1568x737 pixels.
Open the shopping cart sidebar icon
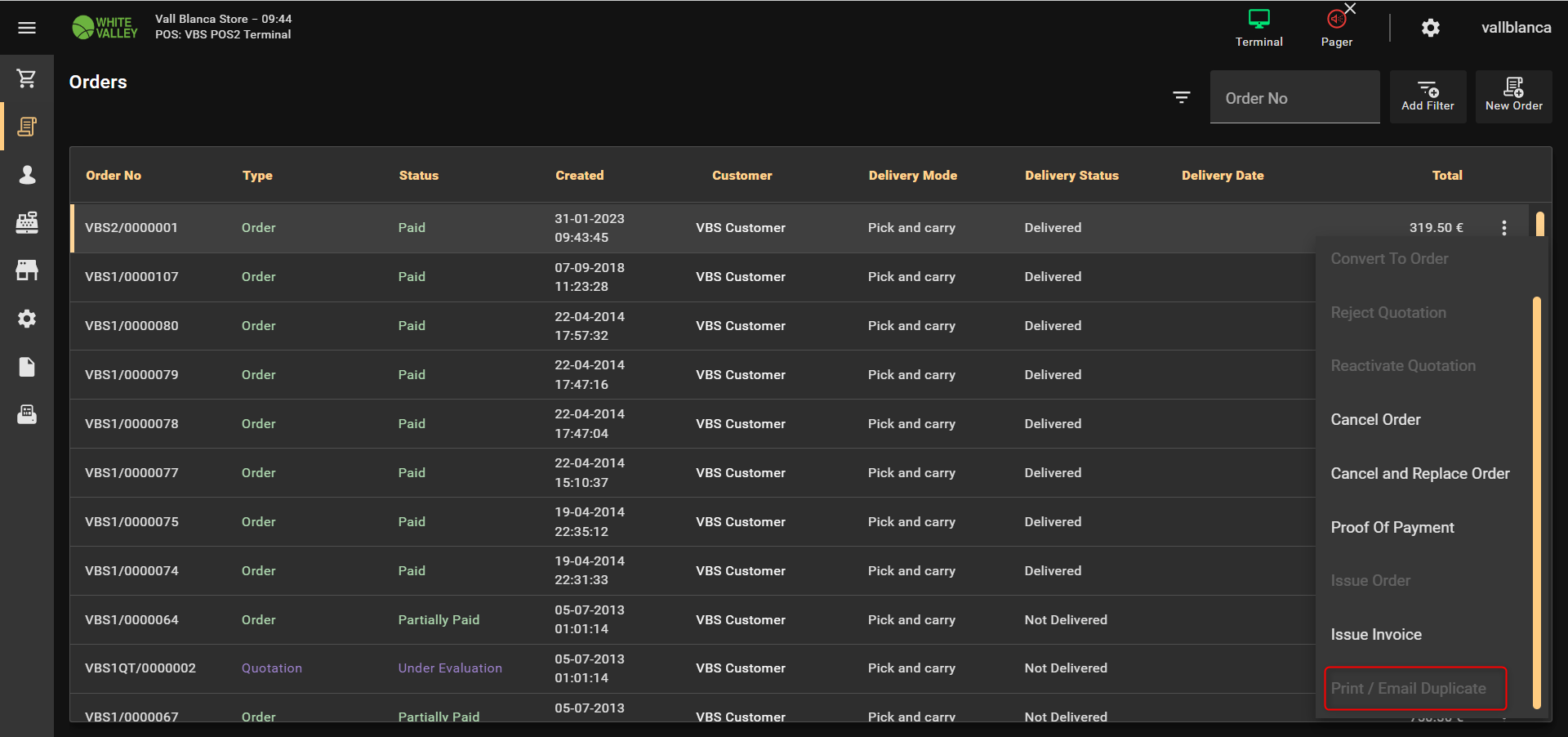click(27, 78)
